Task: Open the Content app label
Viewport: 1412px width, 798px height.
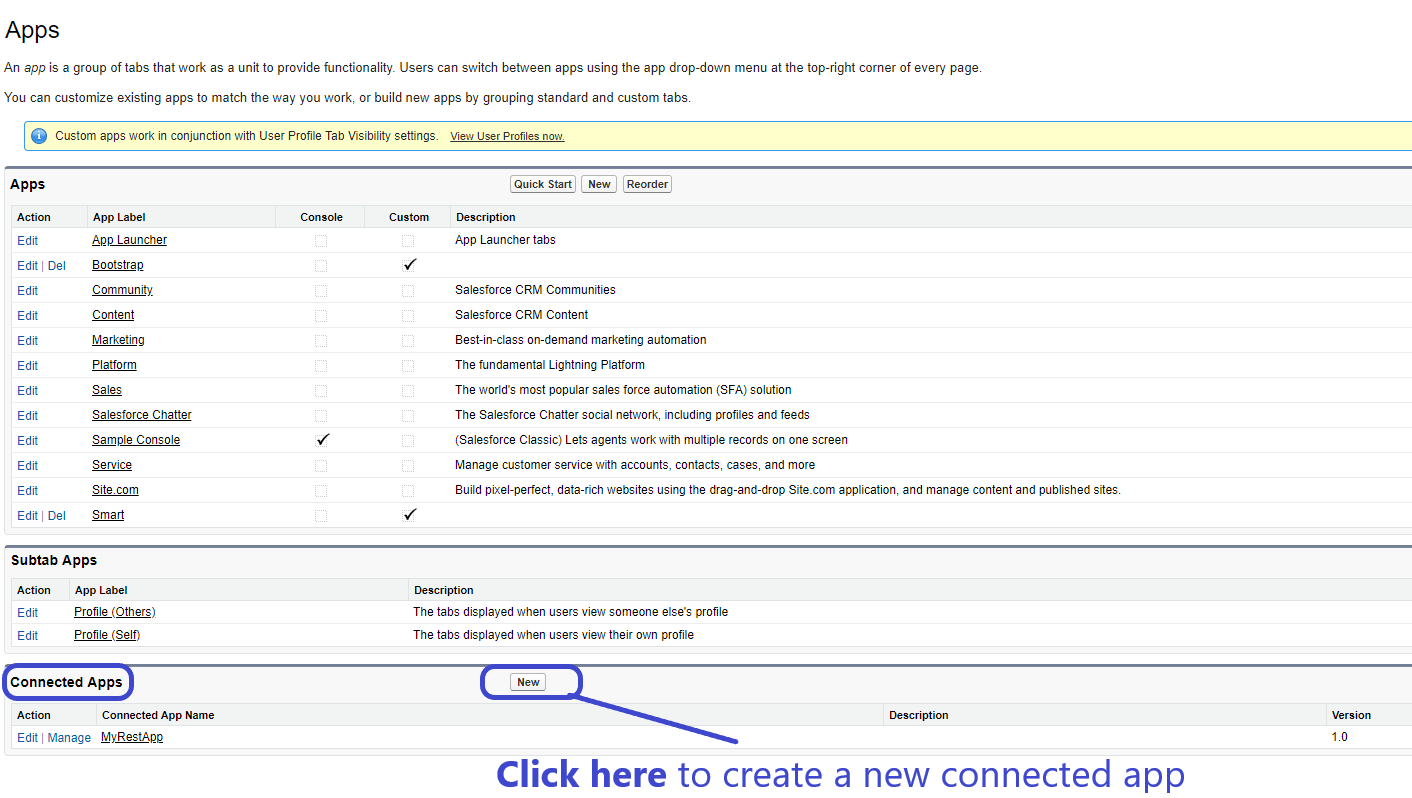Action: tap(113, 315)
